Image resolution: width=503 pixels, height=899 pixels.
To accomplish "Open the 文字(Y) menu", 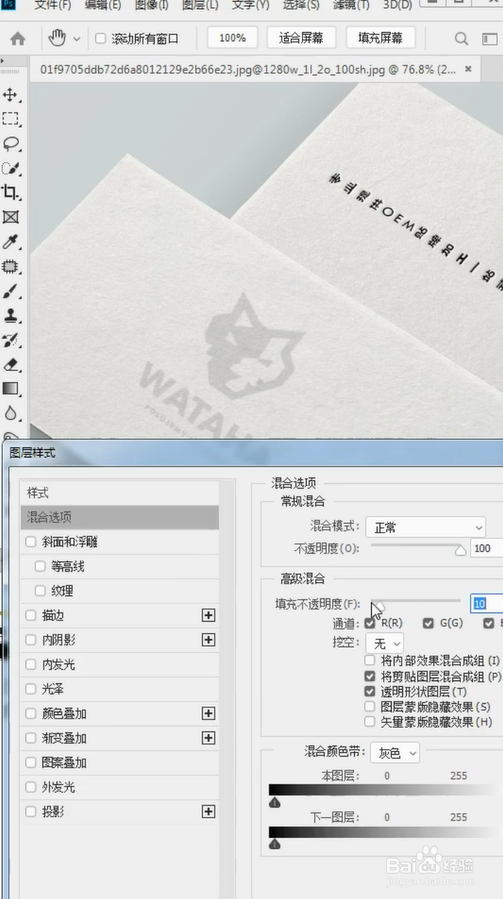I will point(251,5).
